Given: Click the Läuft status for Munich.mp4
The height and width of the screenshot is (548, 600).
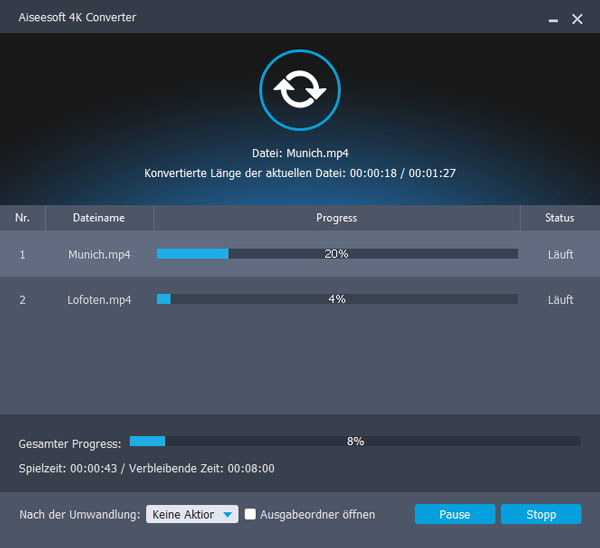Looking at the screenshot, I should [x=560, y=254].
